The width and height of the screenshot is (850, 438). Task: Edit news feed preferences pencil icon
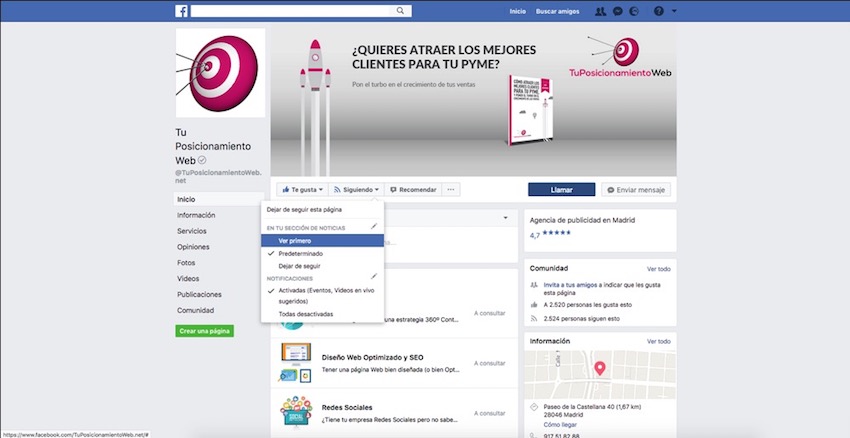point(375,226)
